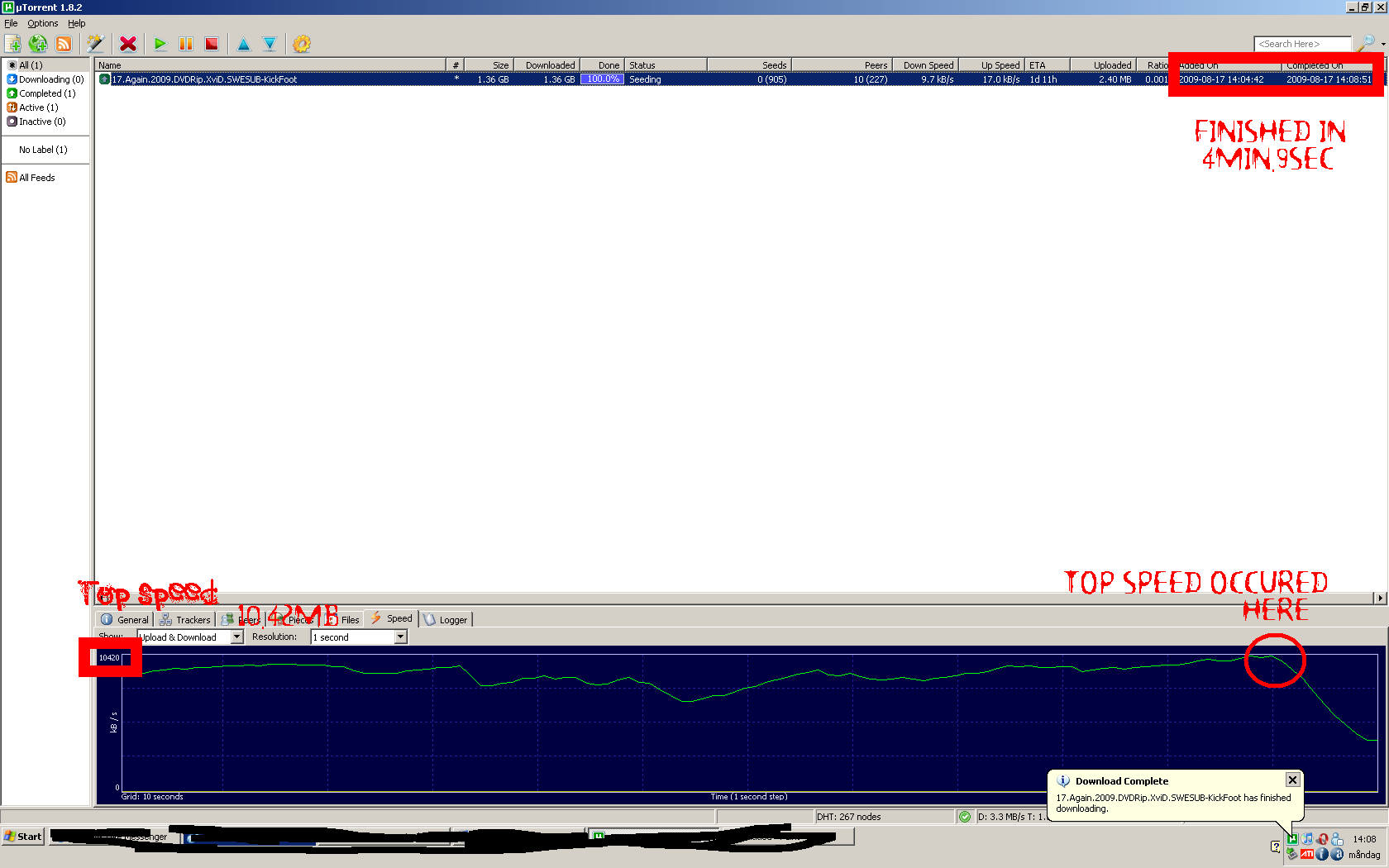Click the Add Torrent from URL icon
The image size is (1389, 868).
click(38, 44)
